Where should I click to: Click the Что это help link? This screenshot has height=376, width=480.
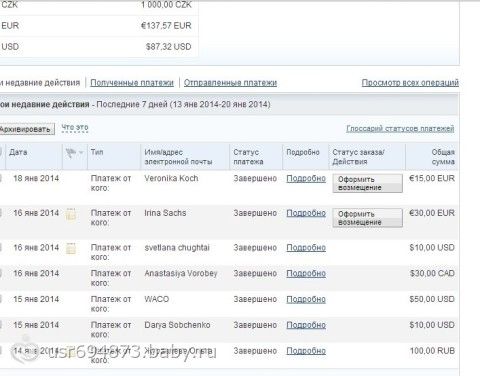(x=75, y=128)
